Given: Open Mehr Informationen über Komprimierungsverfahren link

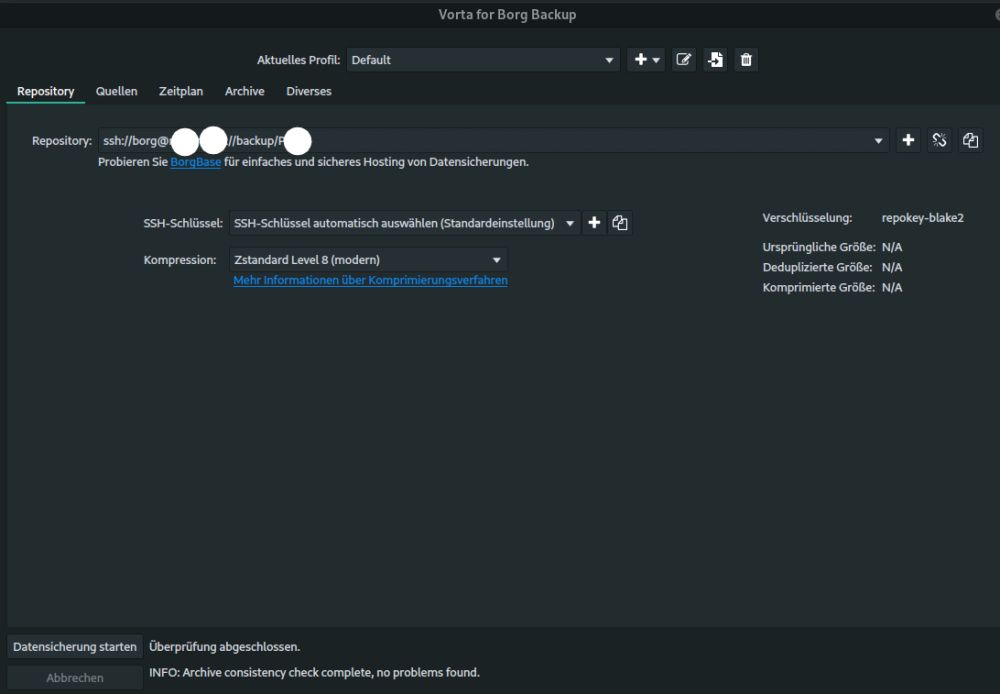Looking at the screenshot, I should tap(371, 280).
